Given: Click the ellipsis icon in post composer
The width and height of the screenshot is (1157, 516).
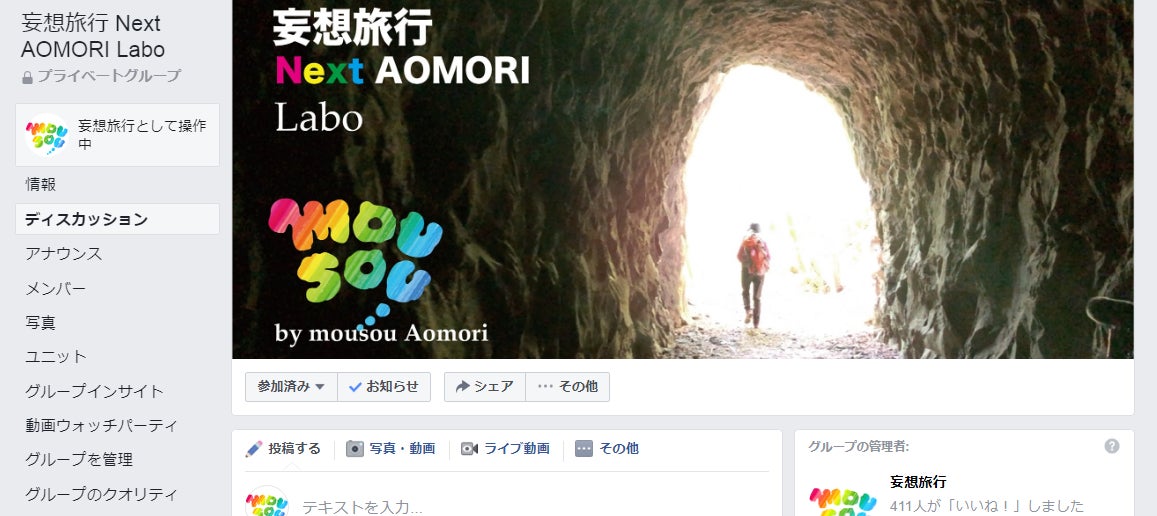Looking at the screenshot, I should 584,449.
